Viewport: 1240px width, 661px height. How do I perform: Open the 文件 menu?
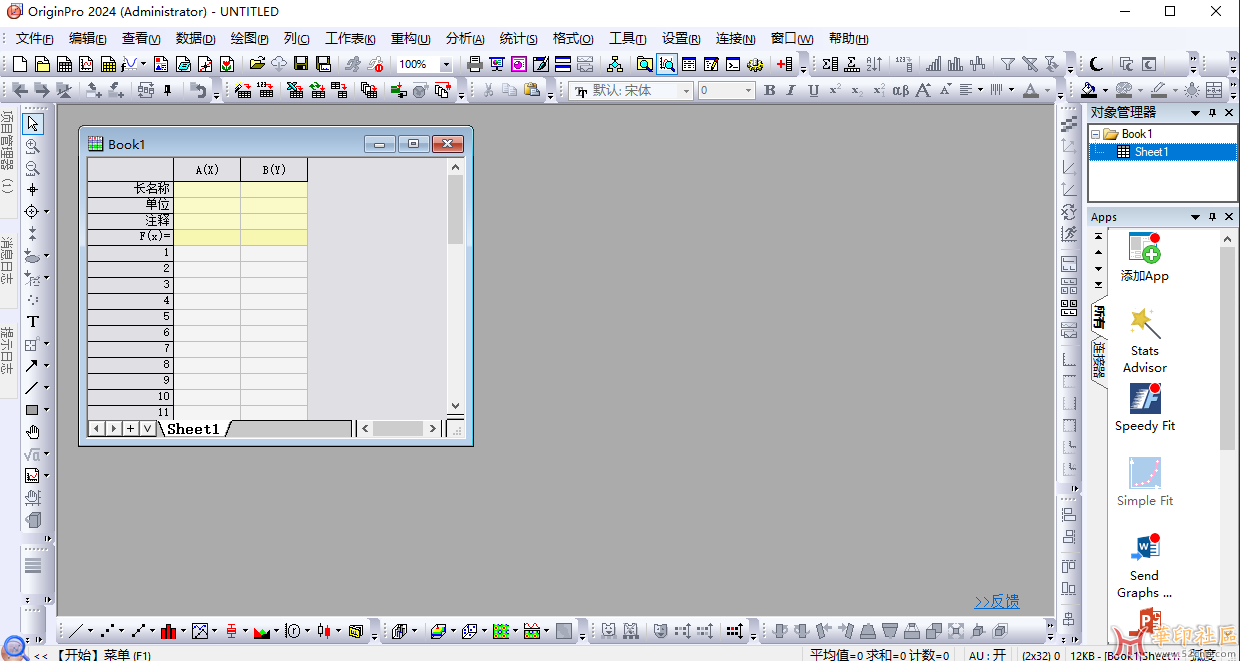[x=35, y=39]
